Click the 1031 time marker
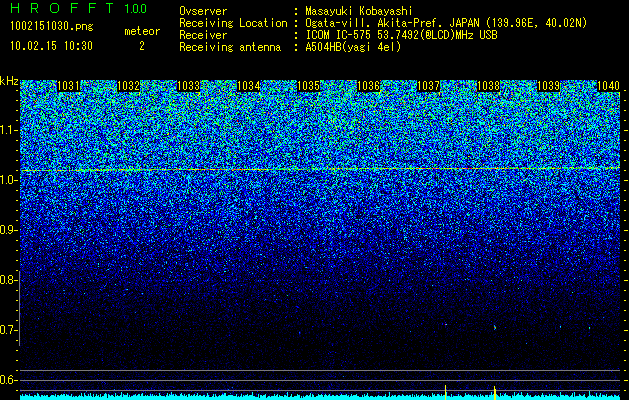 pos(68,86)
